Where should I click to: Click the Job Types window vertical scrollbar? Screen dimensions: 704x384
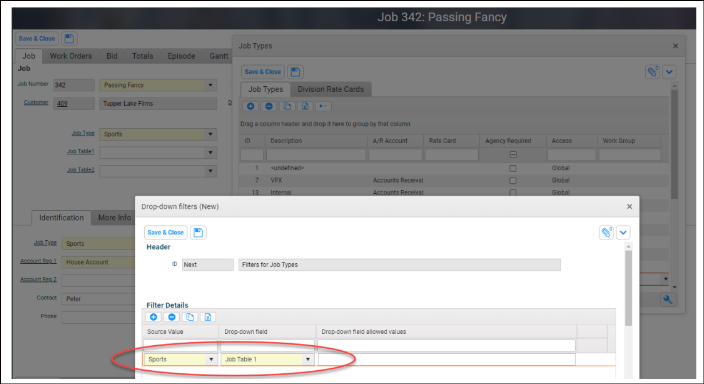coord(674,144)
